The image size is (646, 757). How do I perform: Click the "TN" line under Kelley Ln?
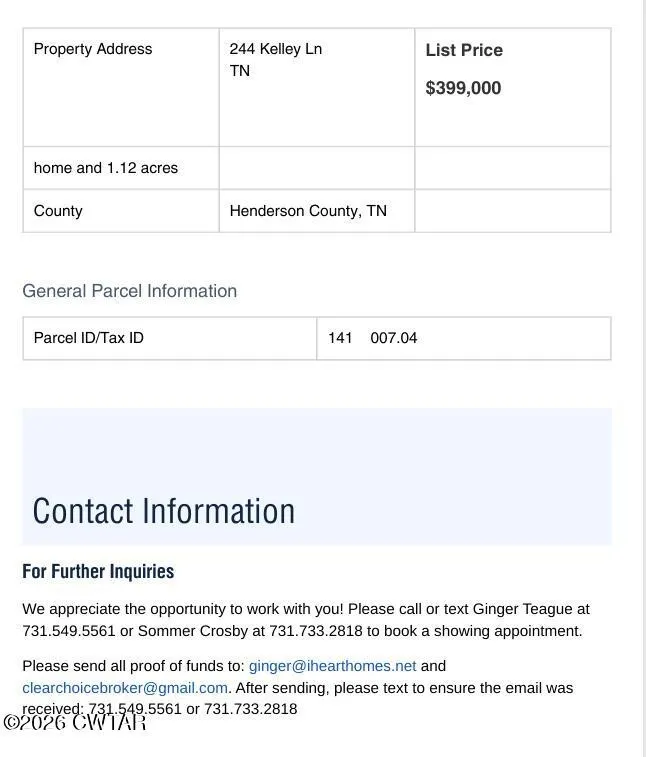[240, 71]
